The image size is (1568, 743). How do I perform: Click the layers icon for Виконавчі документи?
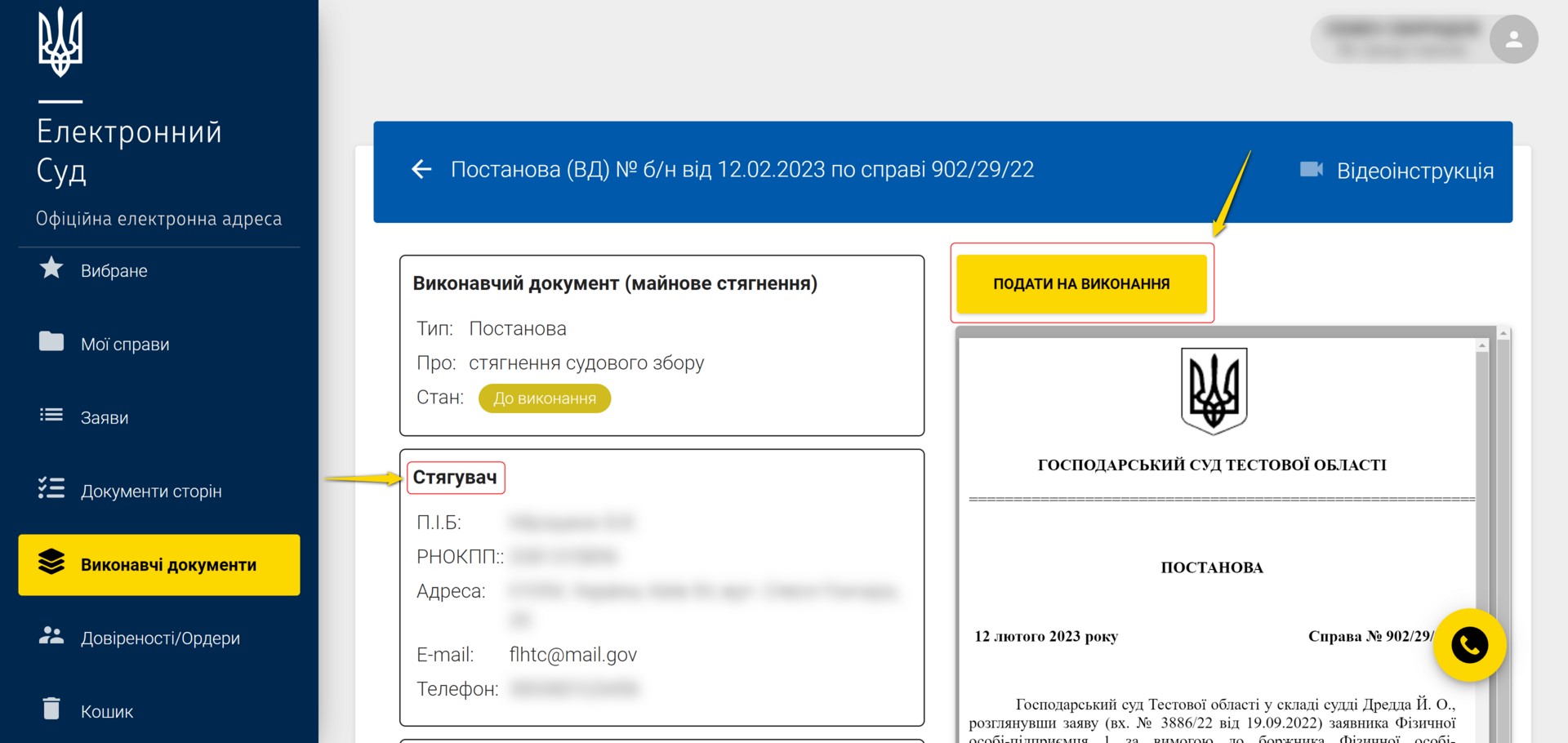[51, 563]
